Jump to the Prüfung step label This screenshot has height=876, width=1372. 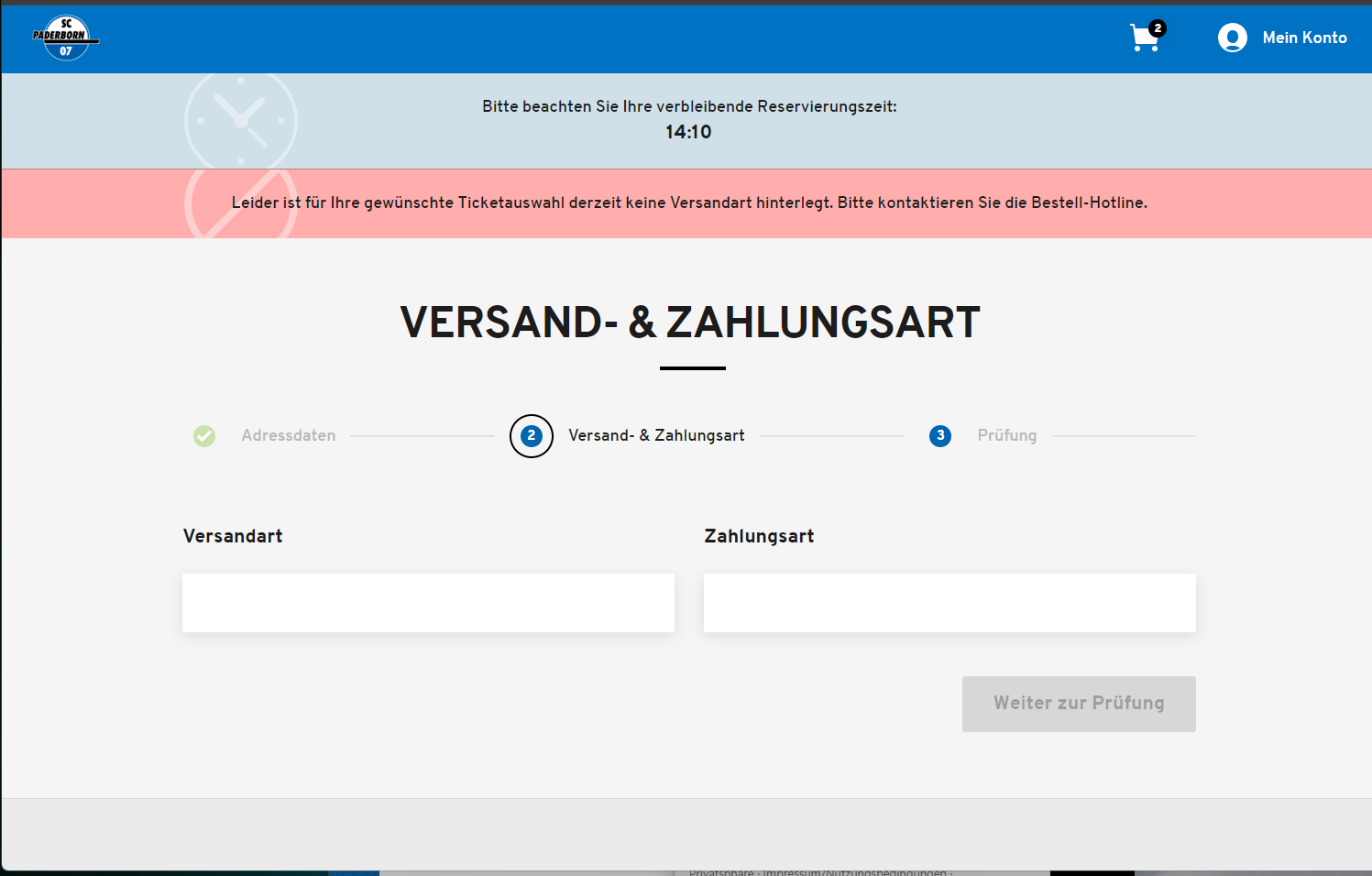(1006, 436)
